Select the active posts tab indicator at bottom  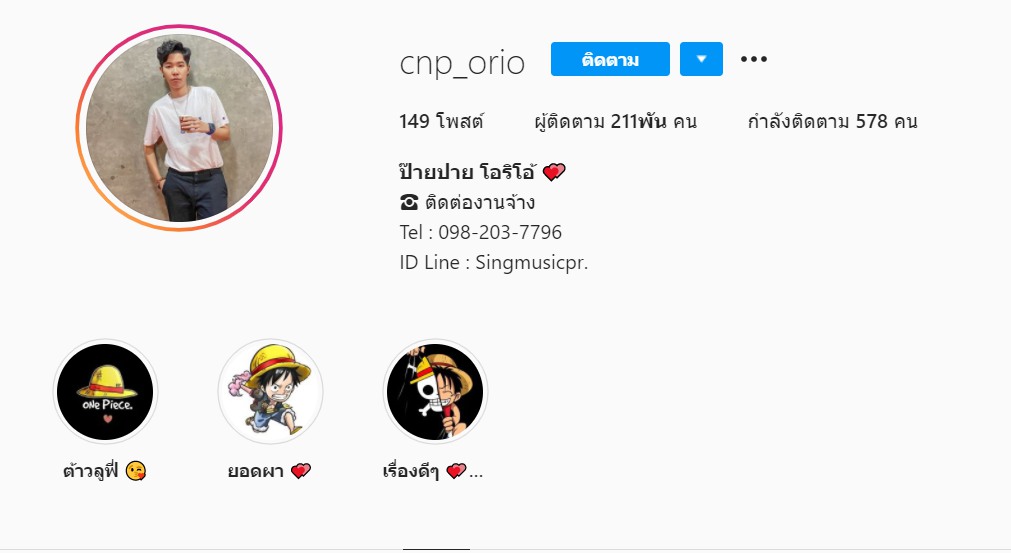[x=437, y=549]
